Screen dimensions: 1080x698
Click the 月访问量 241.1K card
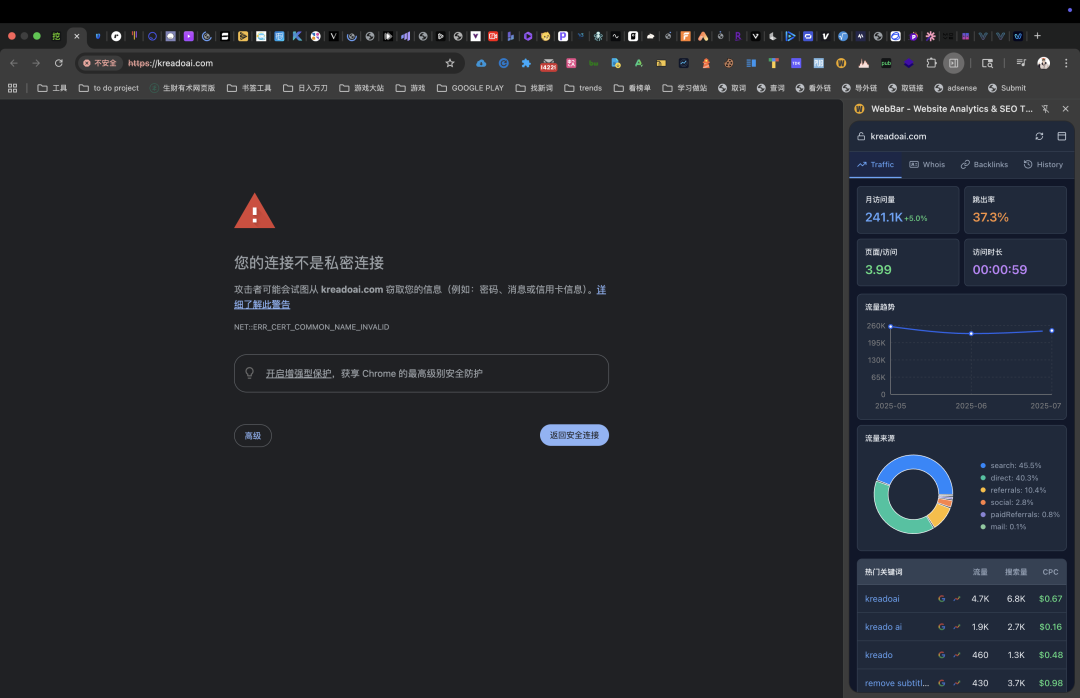pos(908,210)
